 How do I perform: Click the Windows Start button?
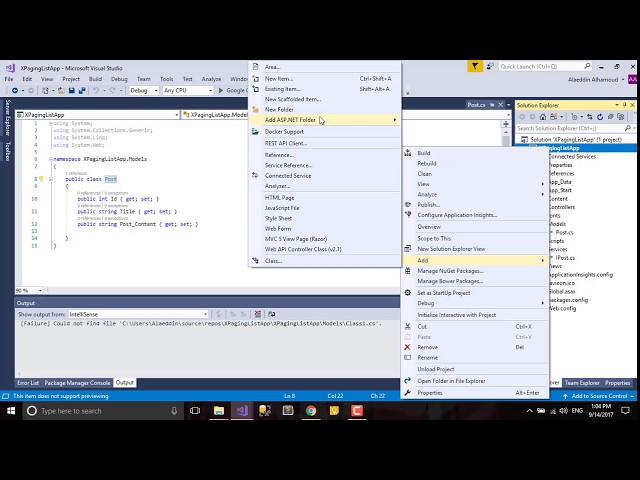click(11, 411)
